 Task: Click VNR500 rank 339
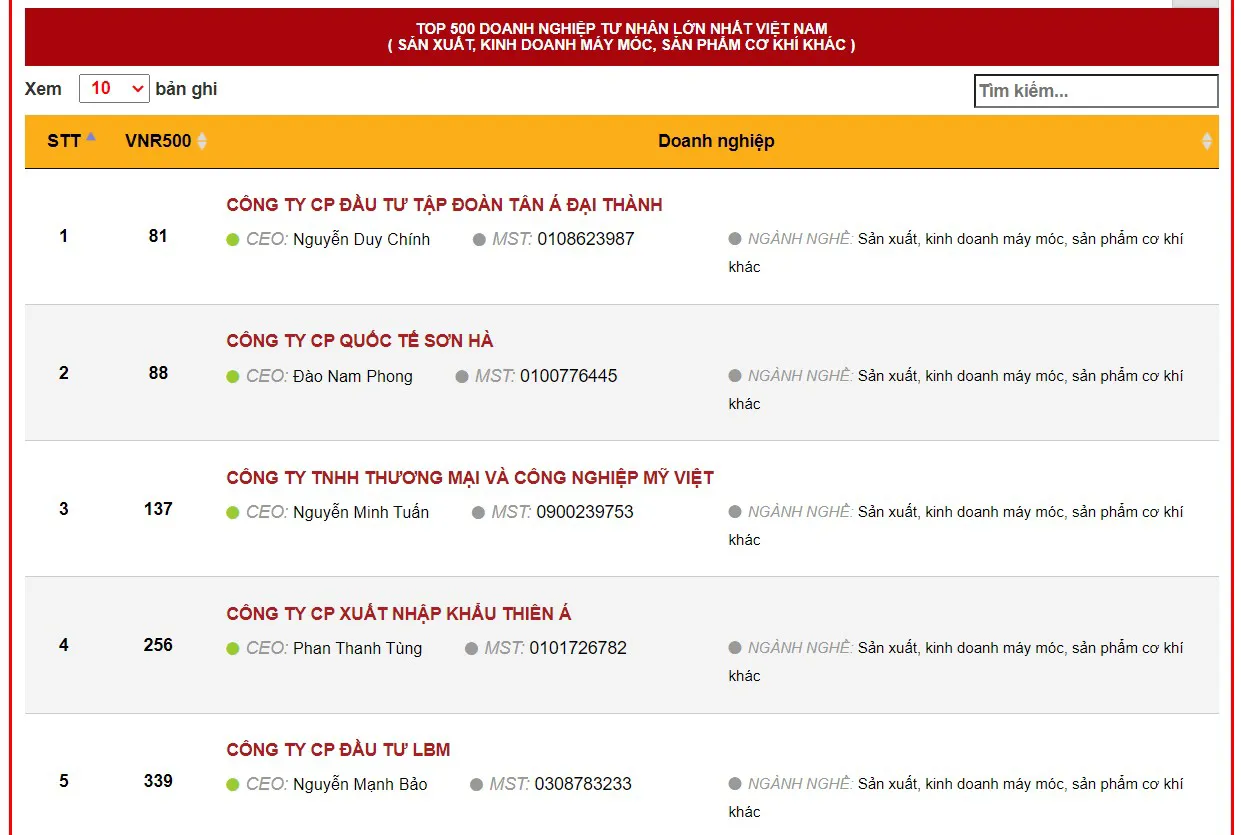(x=158, y=781)
